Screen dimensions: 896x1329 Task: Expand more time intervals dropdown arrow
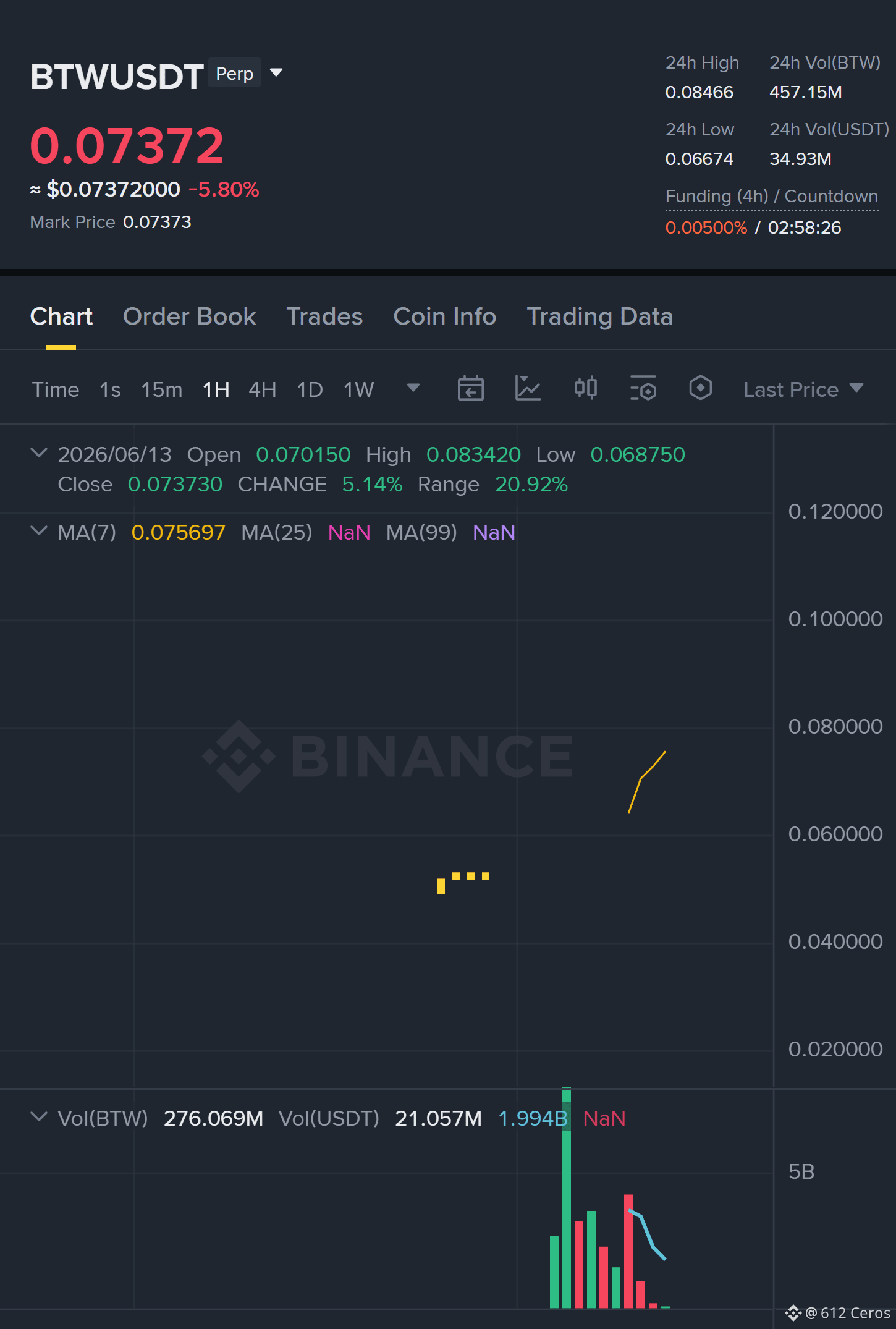point(413,388)
